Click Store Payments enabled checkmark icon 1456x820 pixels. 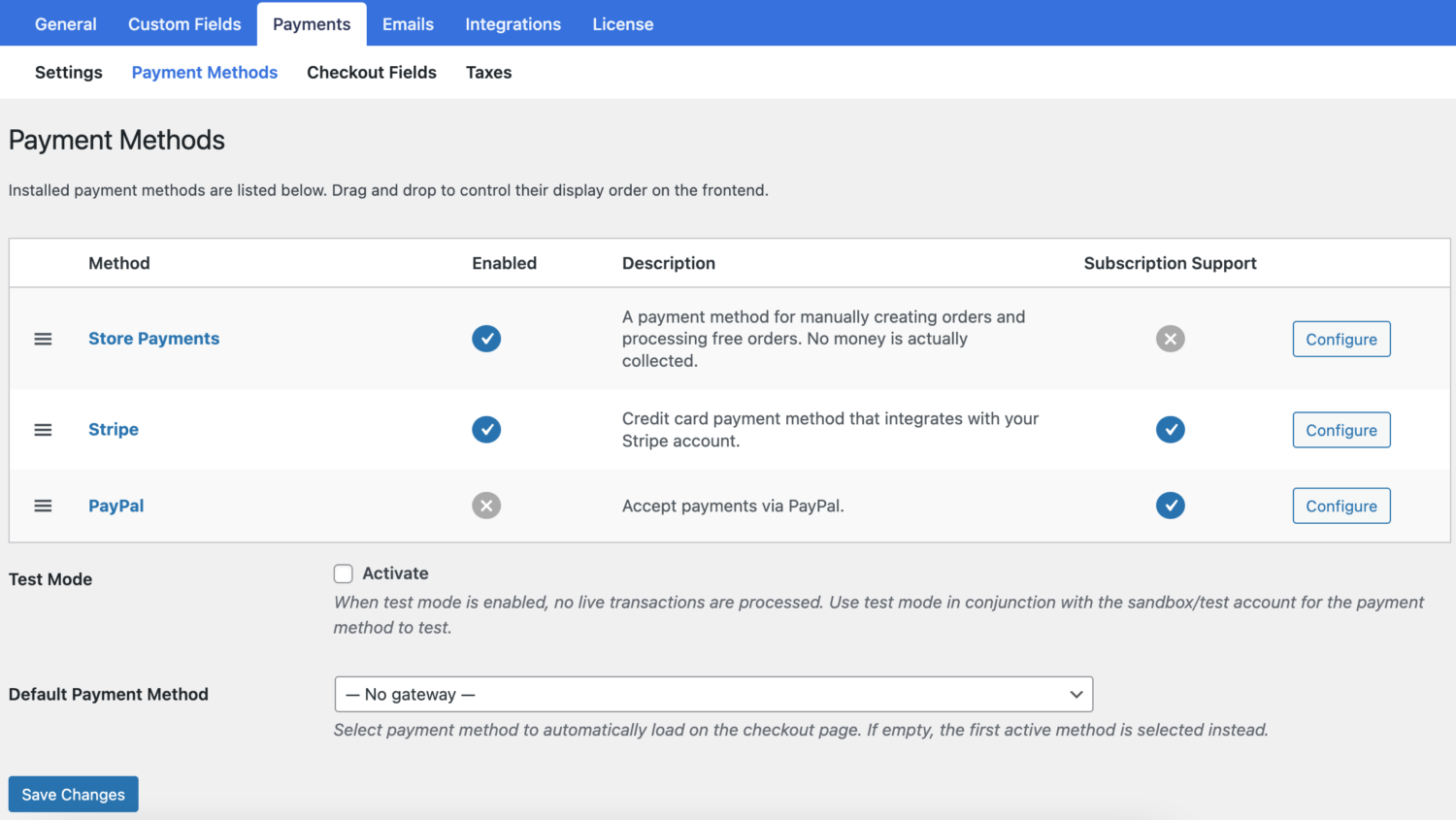point(486,339)
